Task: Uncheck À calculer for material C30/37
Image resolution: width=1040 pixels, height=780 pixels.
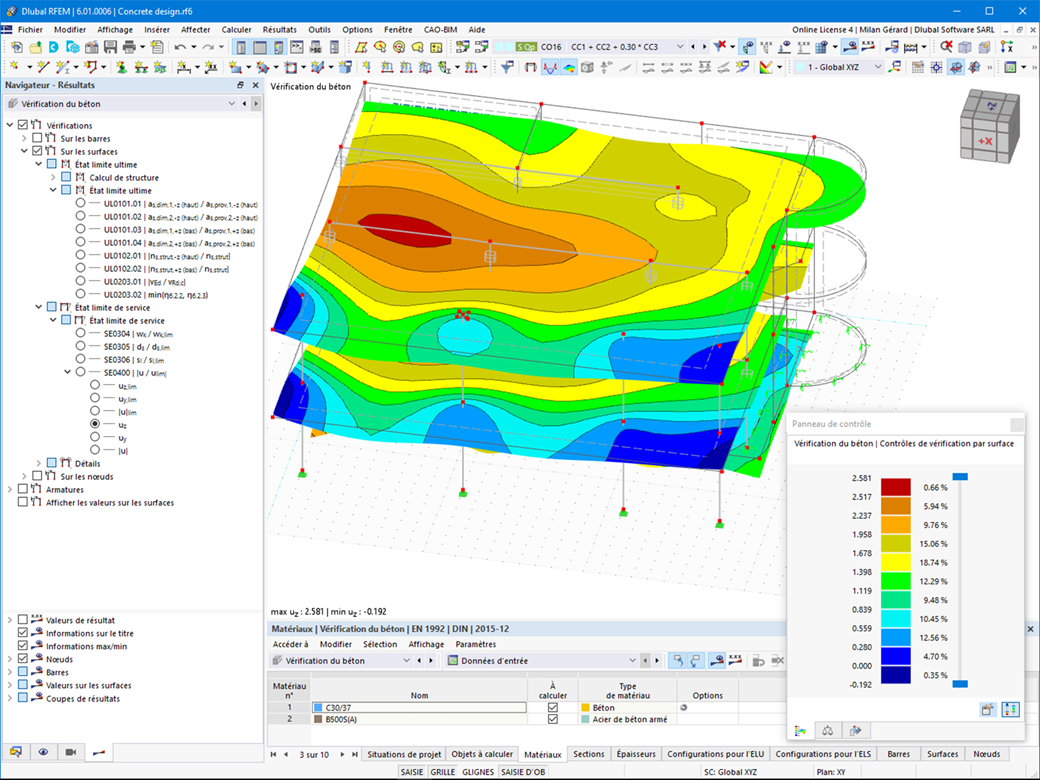Action: click(x=552, y=708)
